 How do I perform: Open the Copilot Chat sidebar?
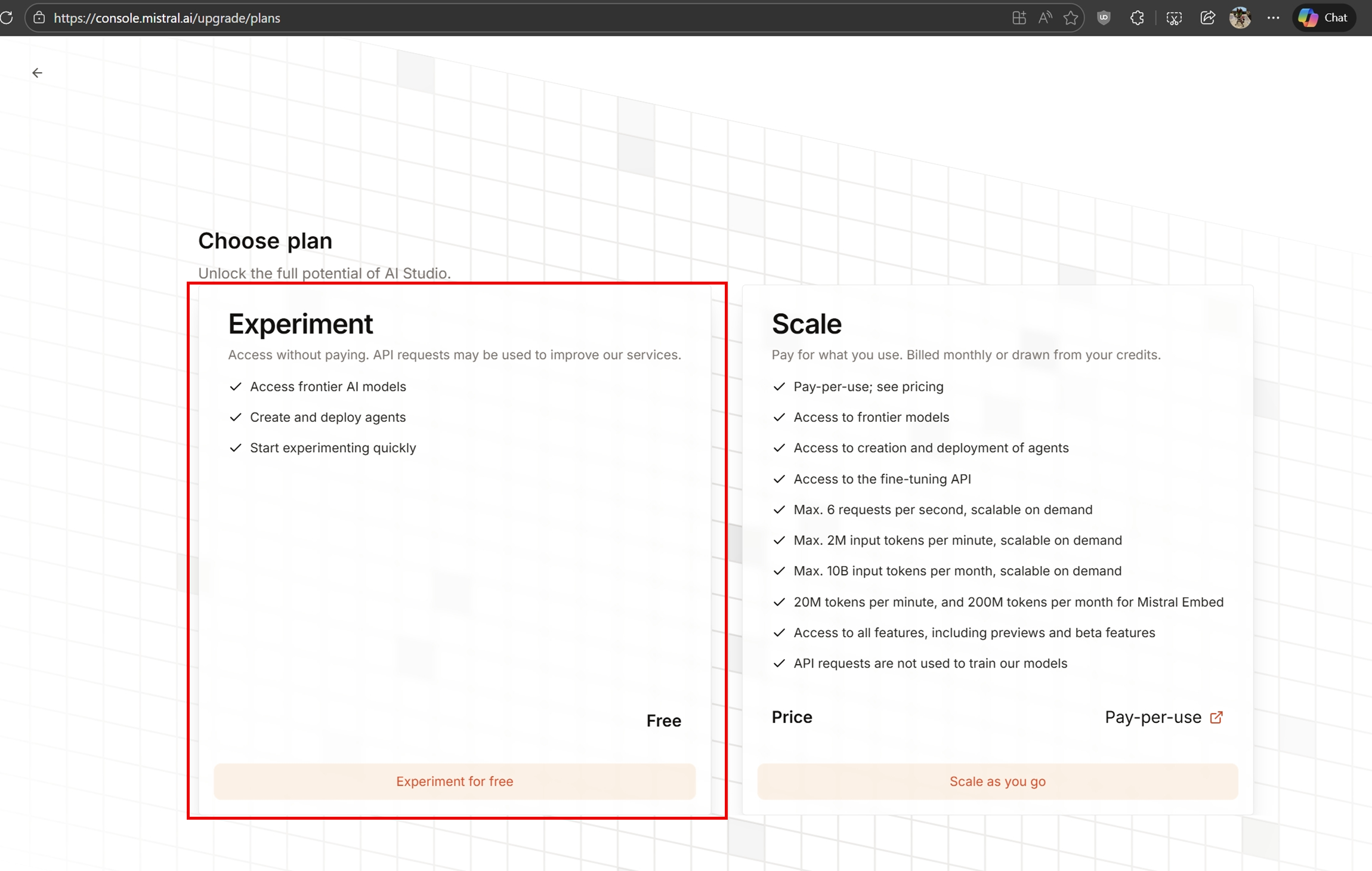[x=1324, y=18]
